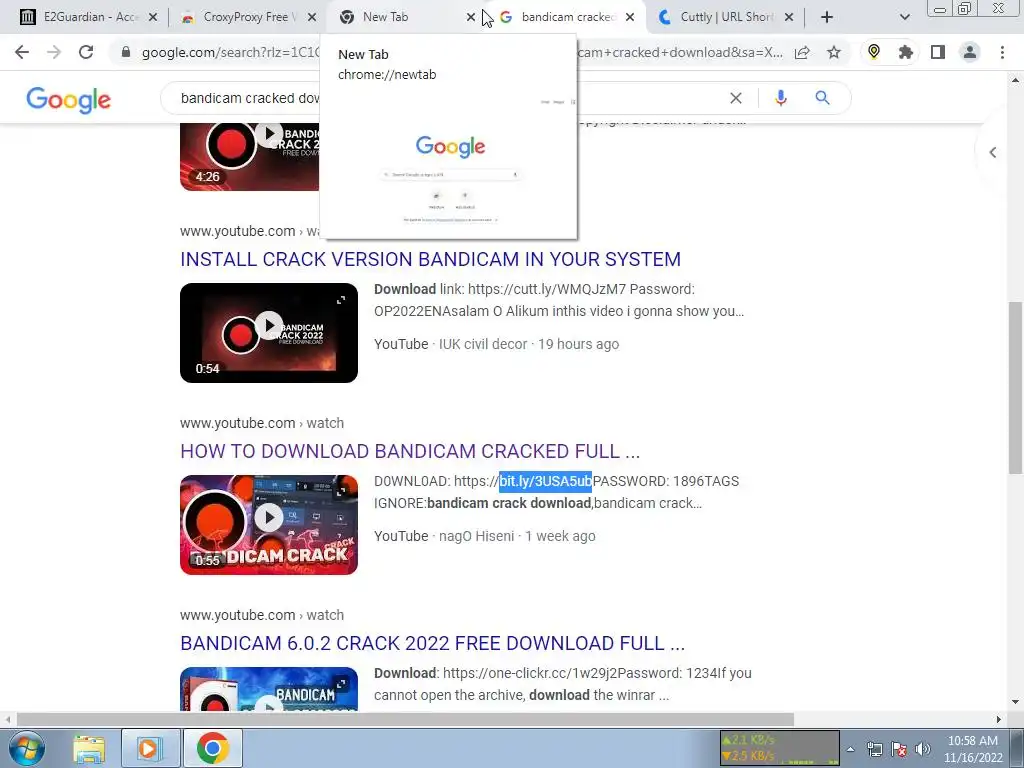Launch the media player taskbar icon
The image size is (1024, 768).
tap(148, 748)
